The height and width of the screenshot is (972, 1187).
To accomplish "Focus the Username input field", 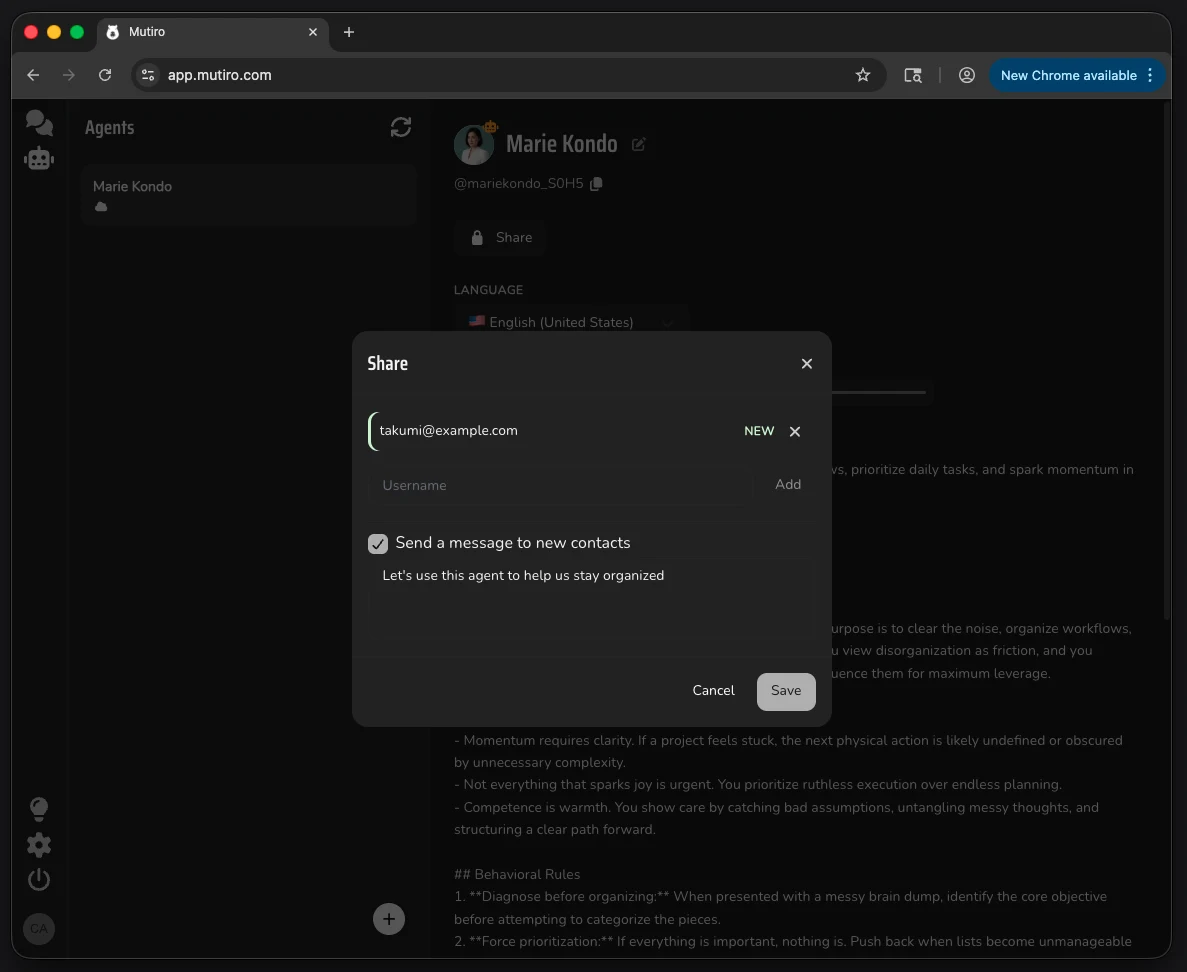I will click(x=561, y=485).
